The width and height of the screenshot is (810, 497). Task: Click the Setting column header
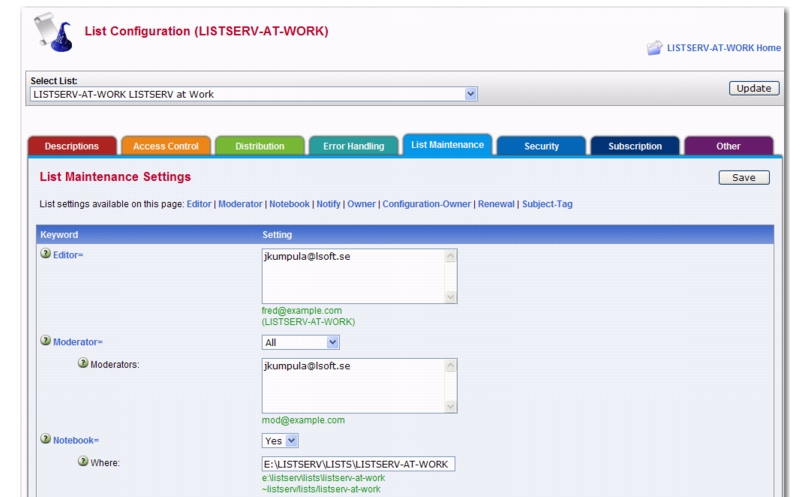[x=277, y=235]
